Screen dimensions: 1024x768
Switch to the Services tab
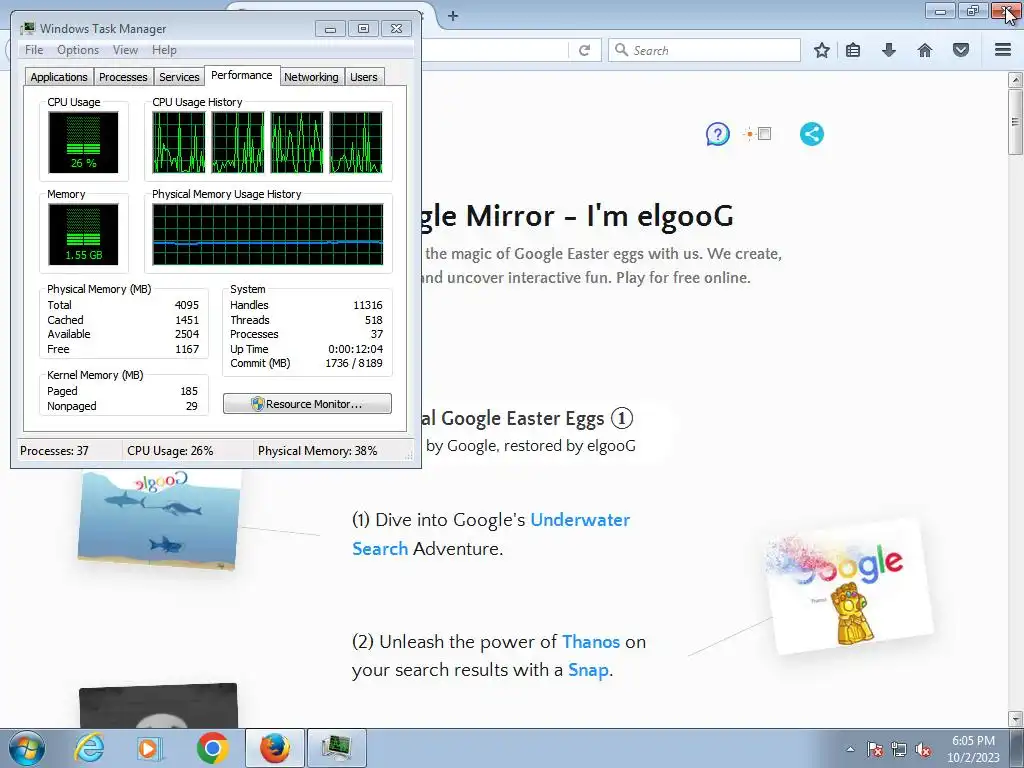coord(179,77)
